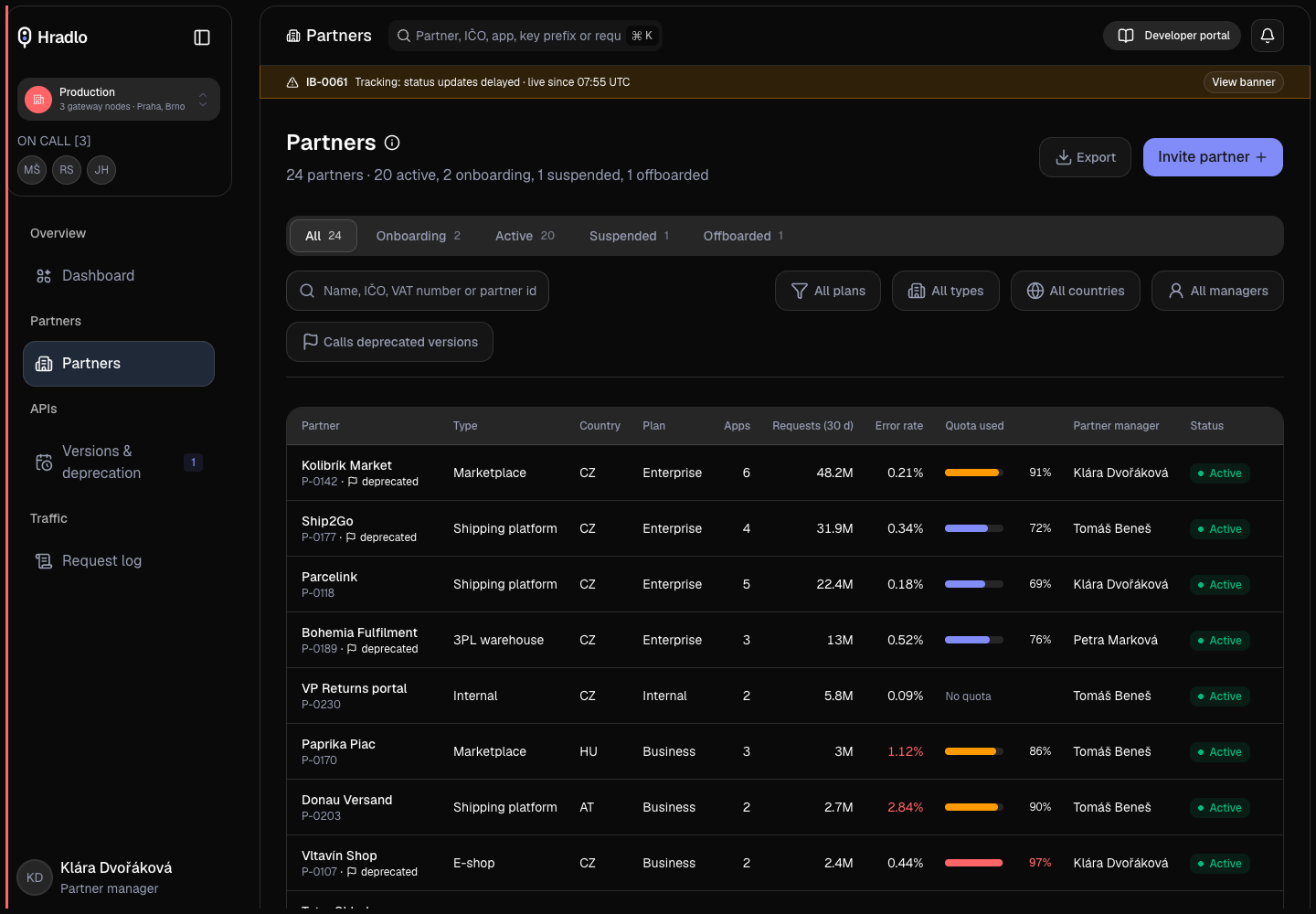Viewport: 1316px width, 914px height.
Task: Click View banner button
Action: 1243,82
